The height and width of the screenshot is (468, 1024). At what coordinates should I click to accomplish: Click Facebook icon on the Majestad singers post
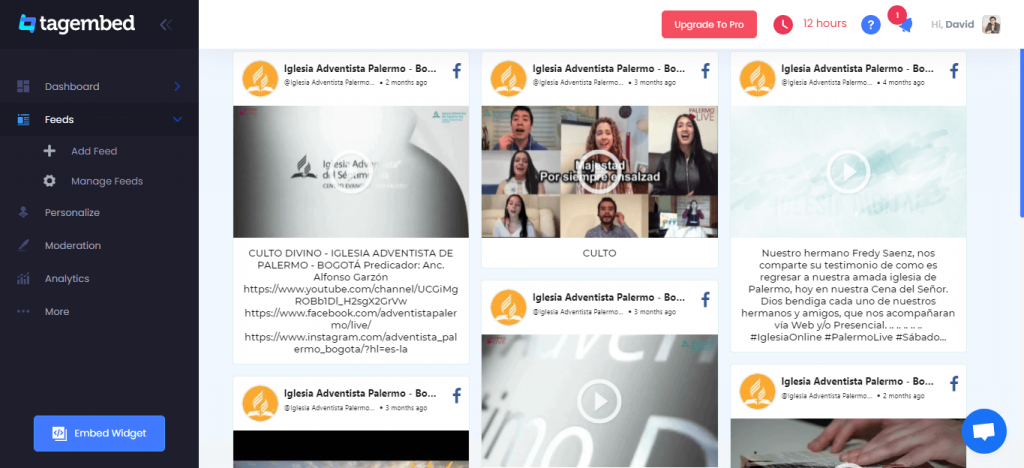(705, 71)
